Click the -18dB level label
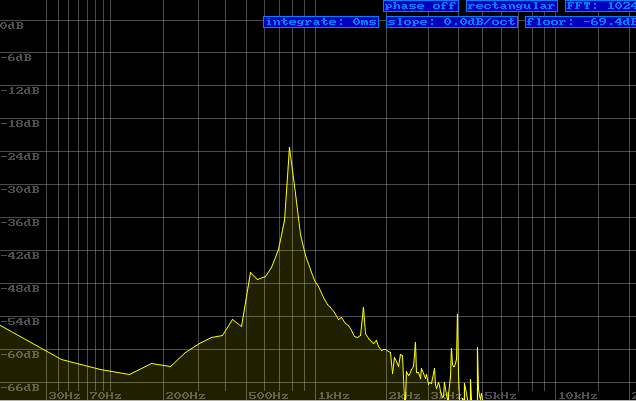This screenshot has width=636, height=401. point(20,124)
